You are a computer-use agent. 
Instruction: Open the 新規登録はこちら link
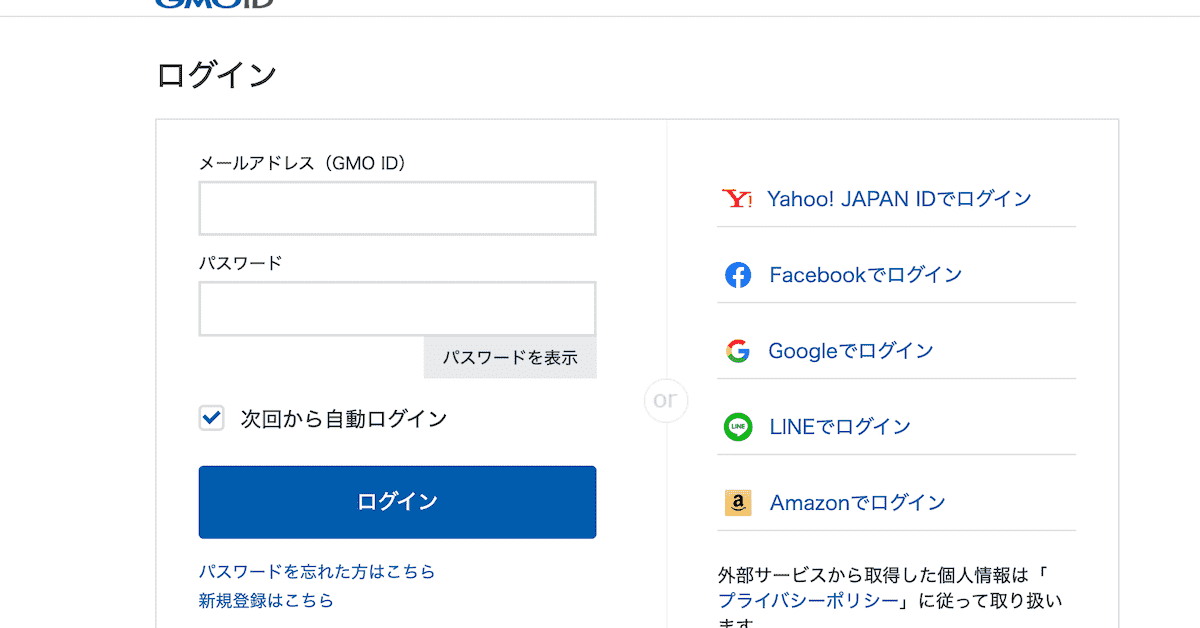266,600
